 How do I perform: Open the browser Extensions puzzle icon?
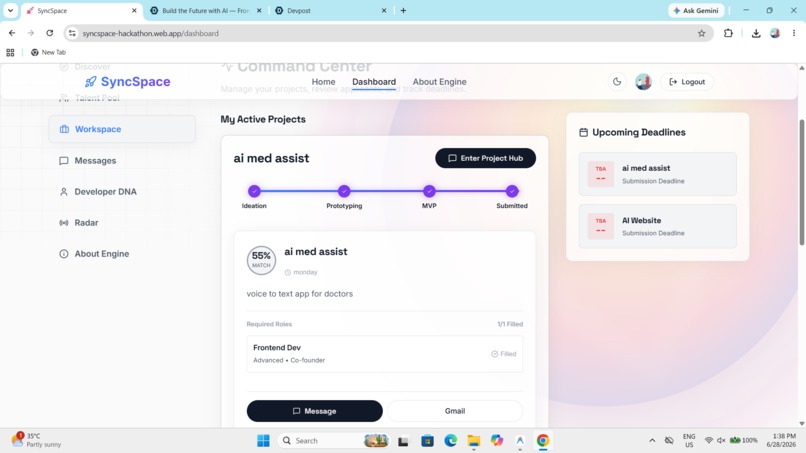(728, 33)
